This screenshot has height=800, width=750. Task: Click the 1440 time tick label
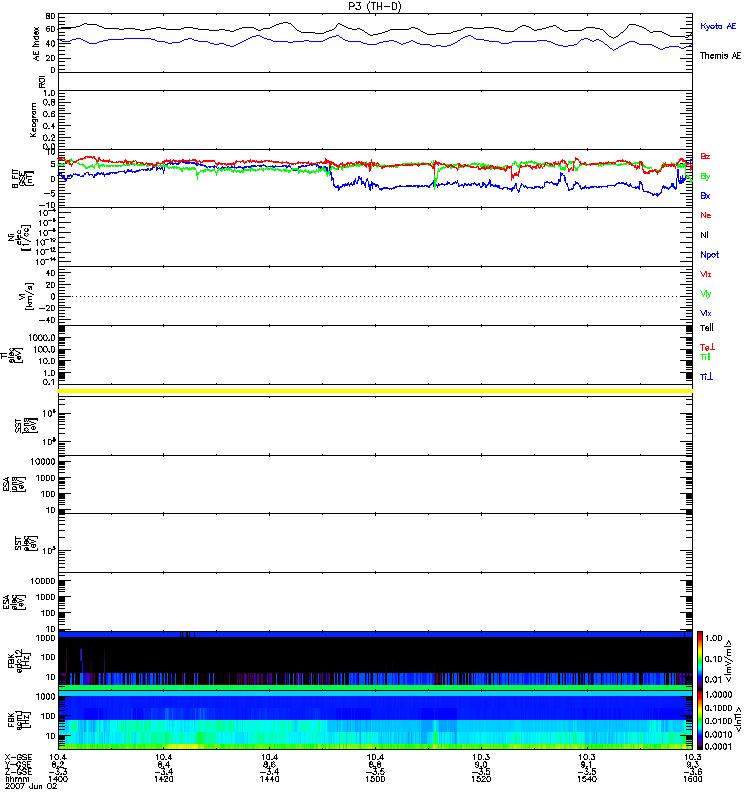tap(269, 779)
